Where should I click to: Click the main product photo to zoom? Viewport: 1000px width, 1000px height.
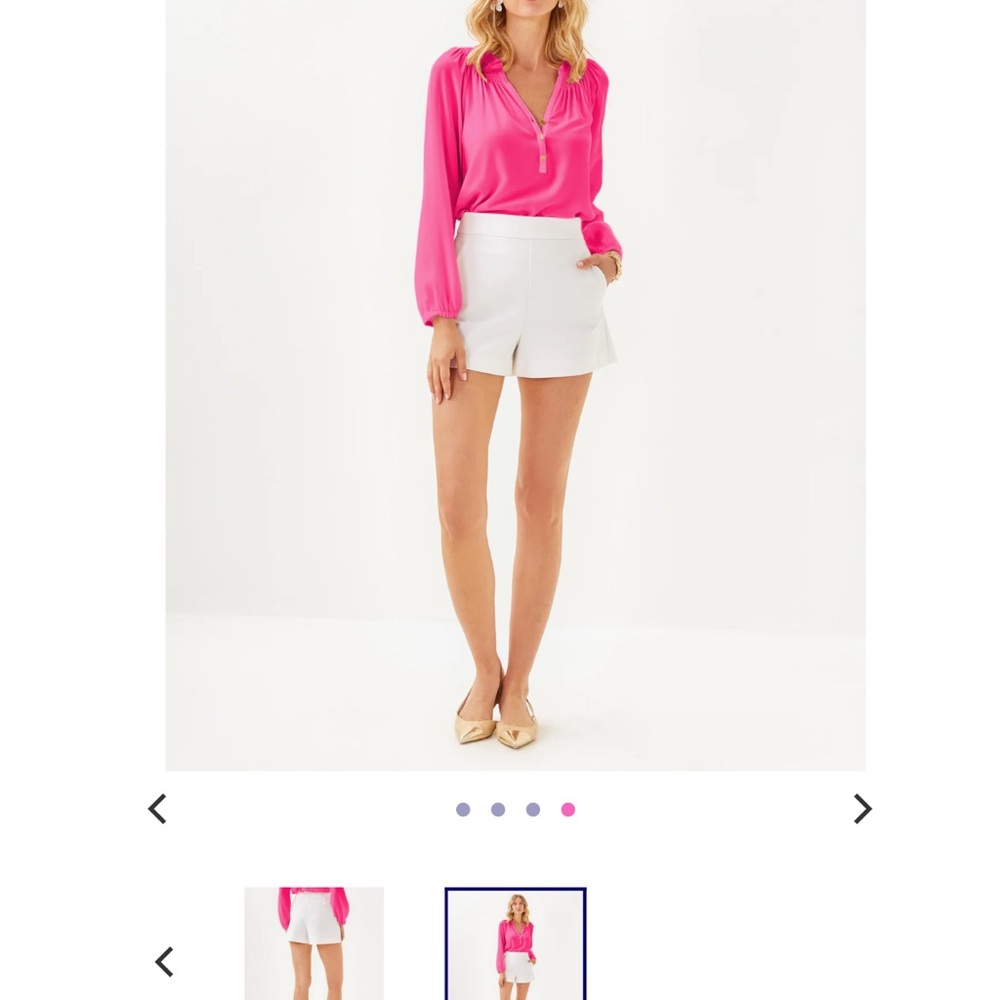point(515,385)
